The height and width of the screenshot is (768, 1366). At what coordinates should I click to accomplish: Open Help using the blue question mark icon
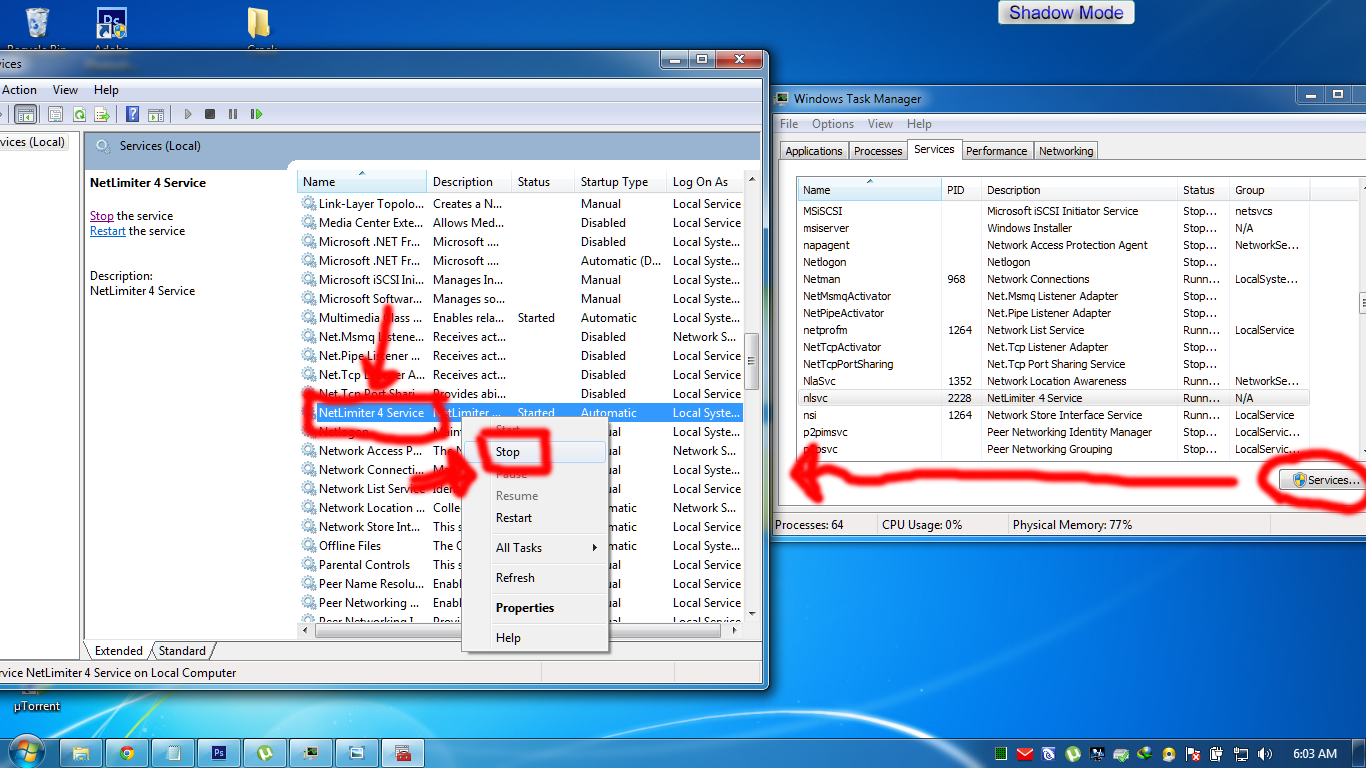(x=133, y=113)
